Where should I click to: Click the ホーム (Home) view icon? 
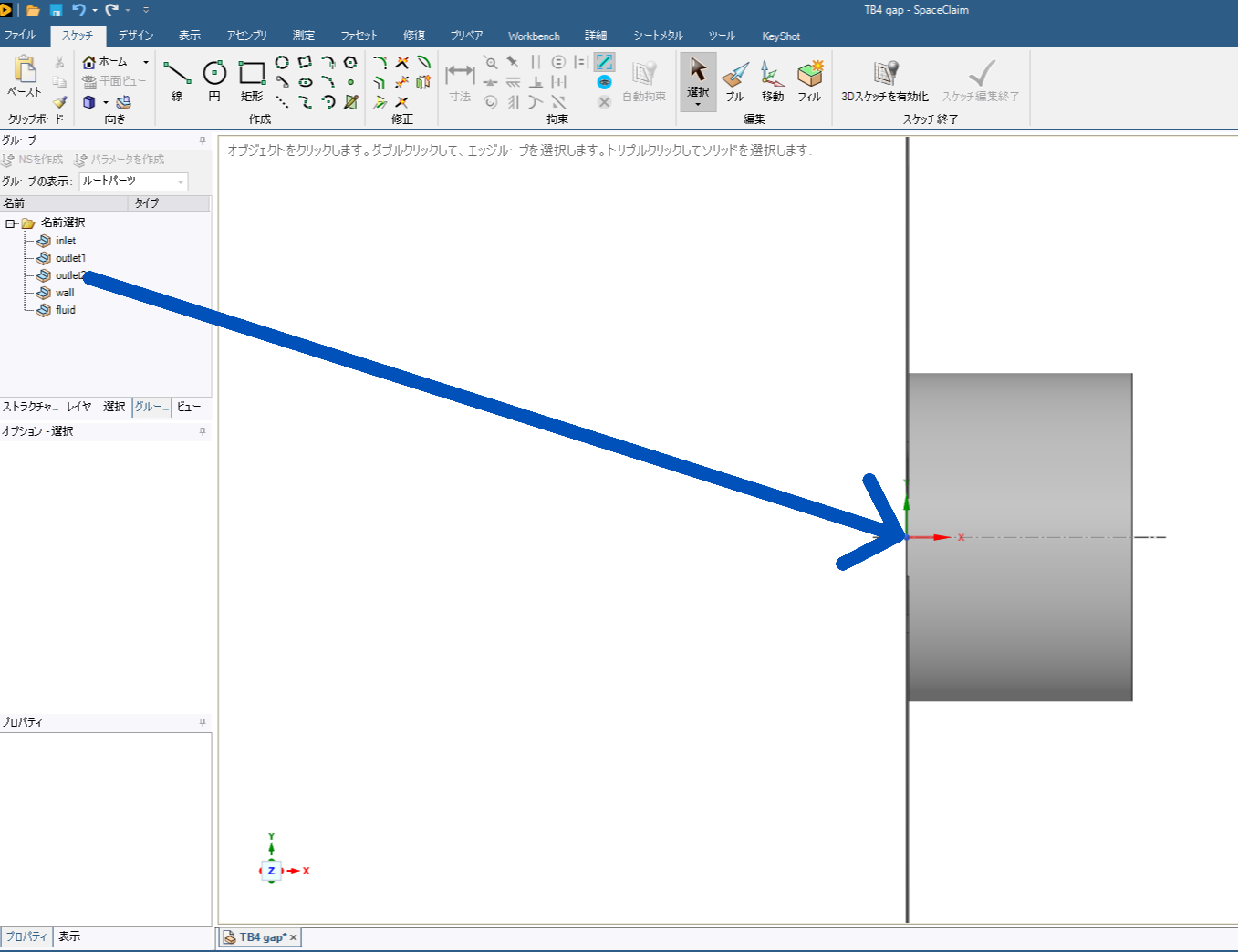point(89,62)
